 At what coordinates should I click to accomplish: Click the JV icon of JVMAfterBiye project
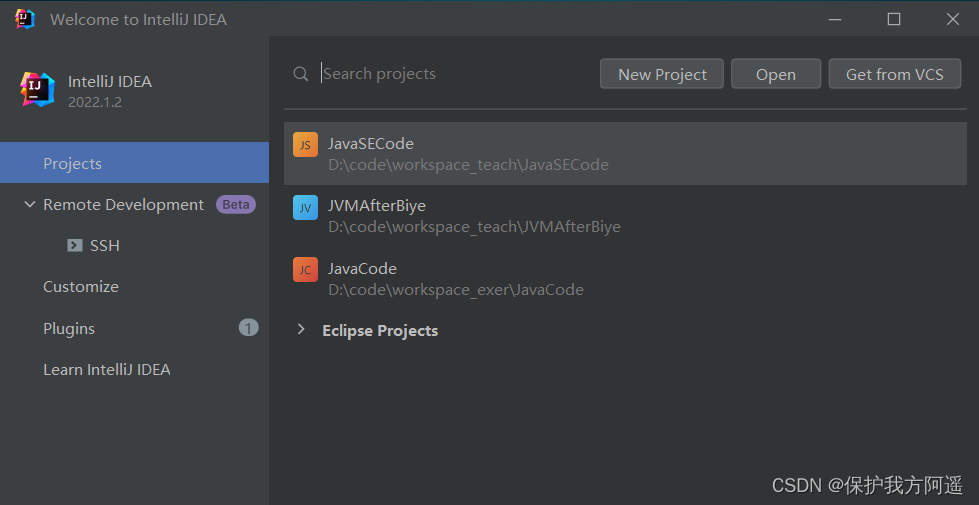coord(305,208)
